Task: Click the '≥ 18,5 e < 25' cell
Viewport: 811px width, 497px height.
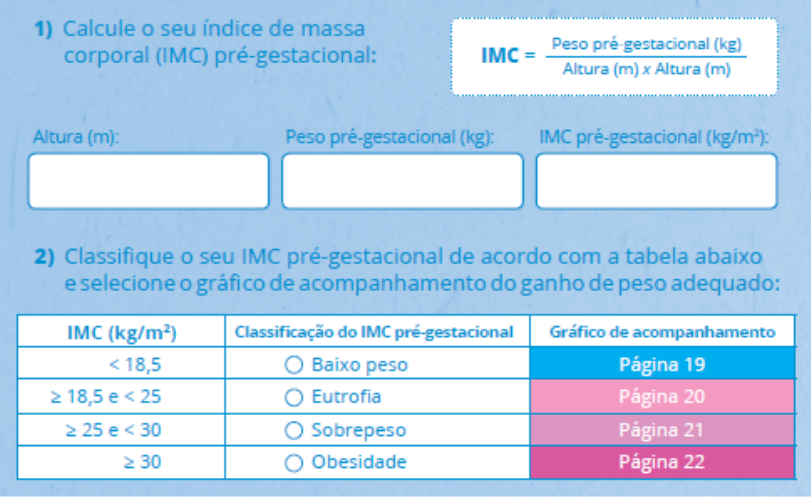Action: click(122, 397)
